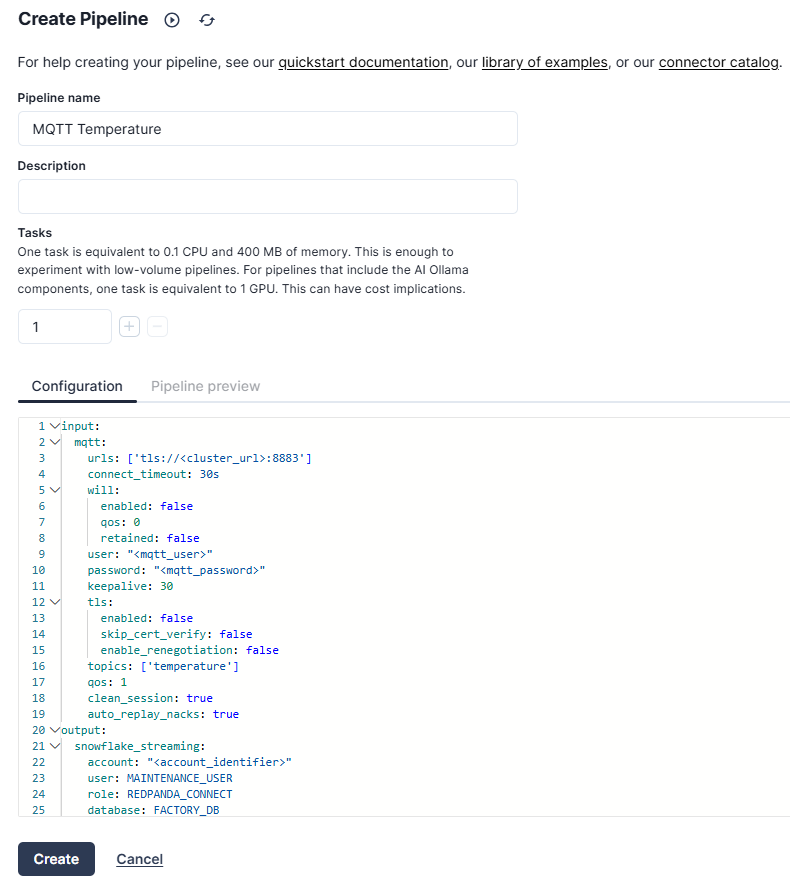Collapse the input section on line 1

click(55, 426)
